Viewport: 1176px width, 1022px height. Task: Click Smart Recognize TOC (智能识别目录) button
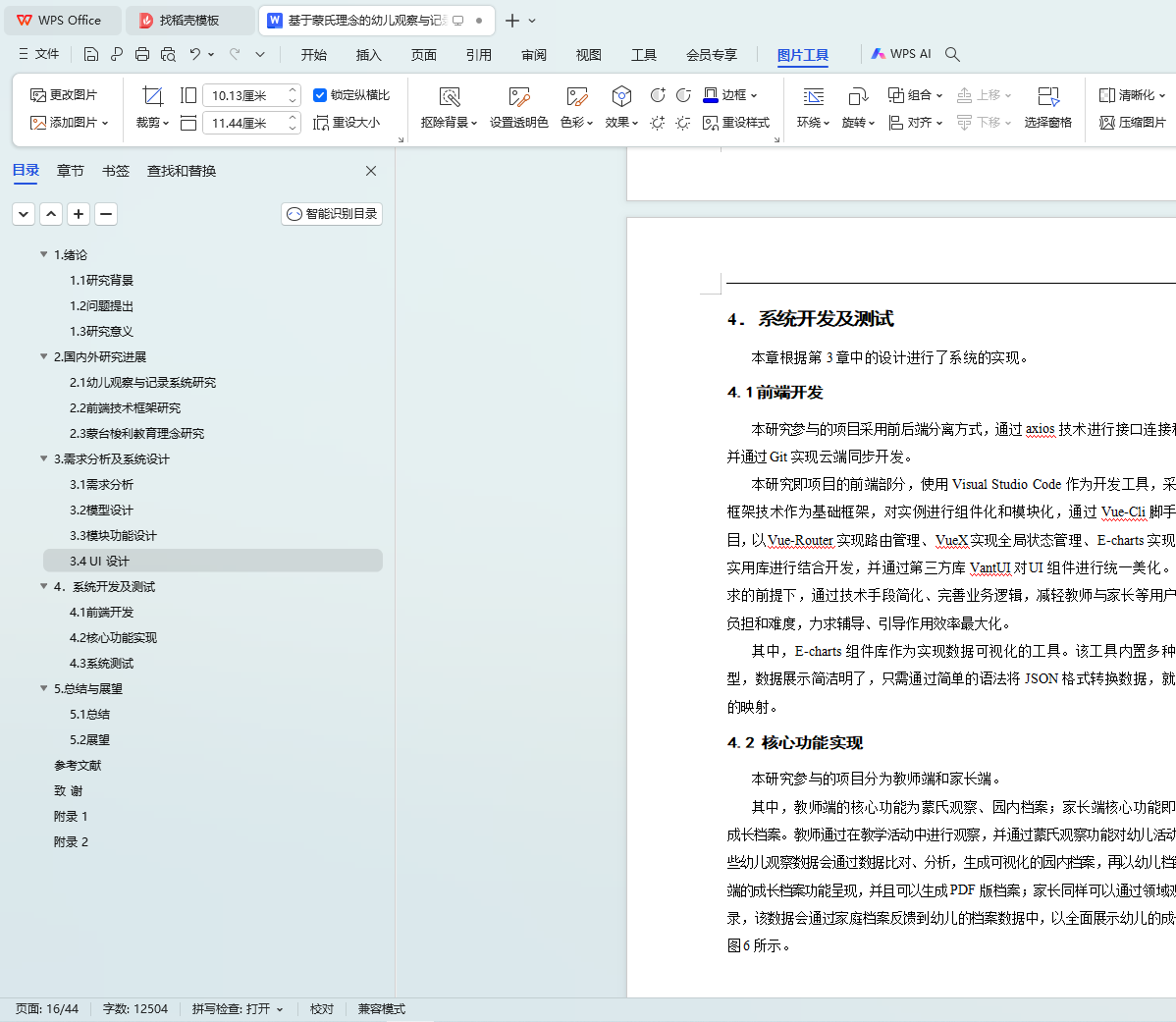tap(332, 214)
